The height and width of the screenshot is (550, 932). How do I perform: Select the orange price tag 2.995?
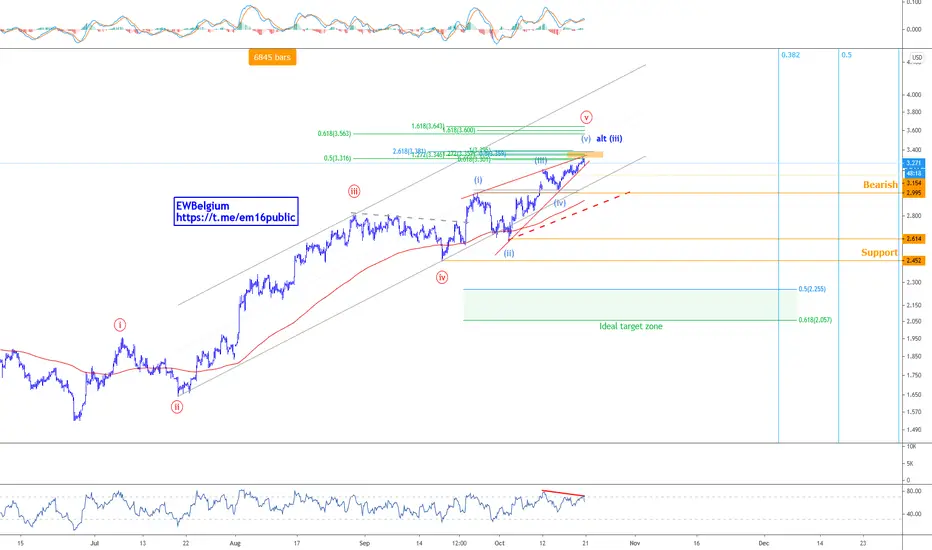(x=914, y=193)
